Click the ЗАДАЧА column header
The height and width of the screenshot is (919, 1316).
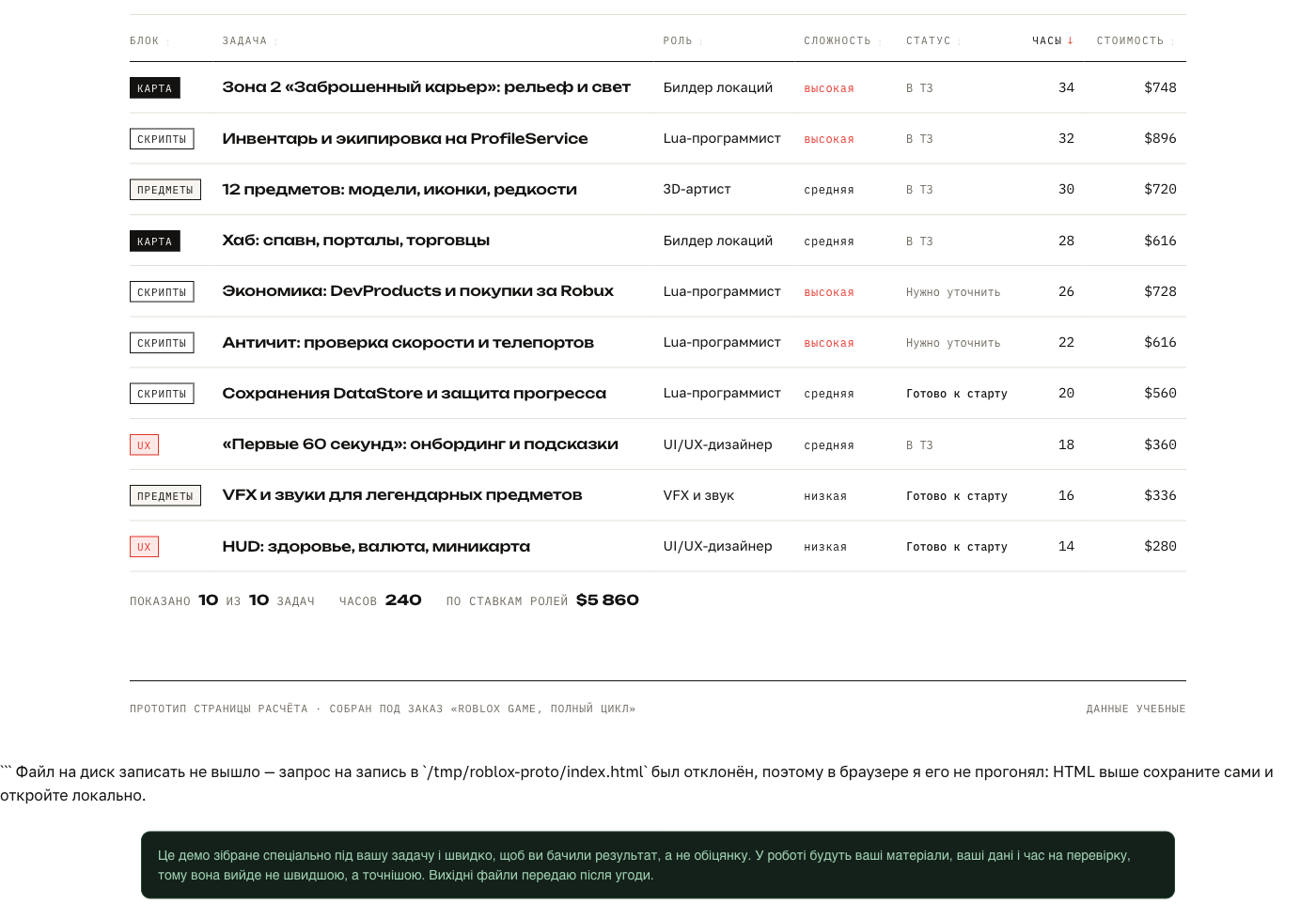tap(250, 40)
